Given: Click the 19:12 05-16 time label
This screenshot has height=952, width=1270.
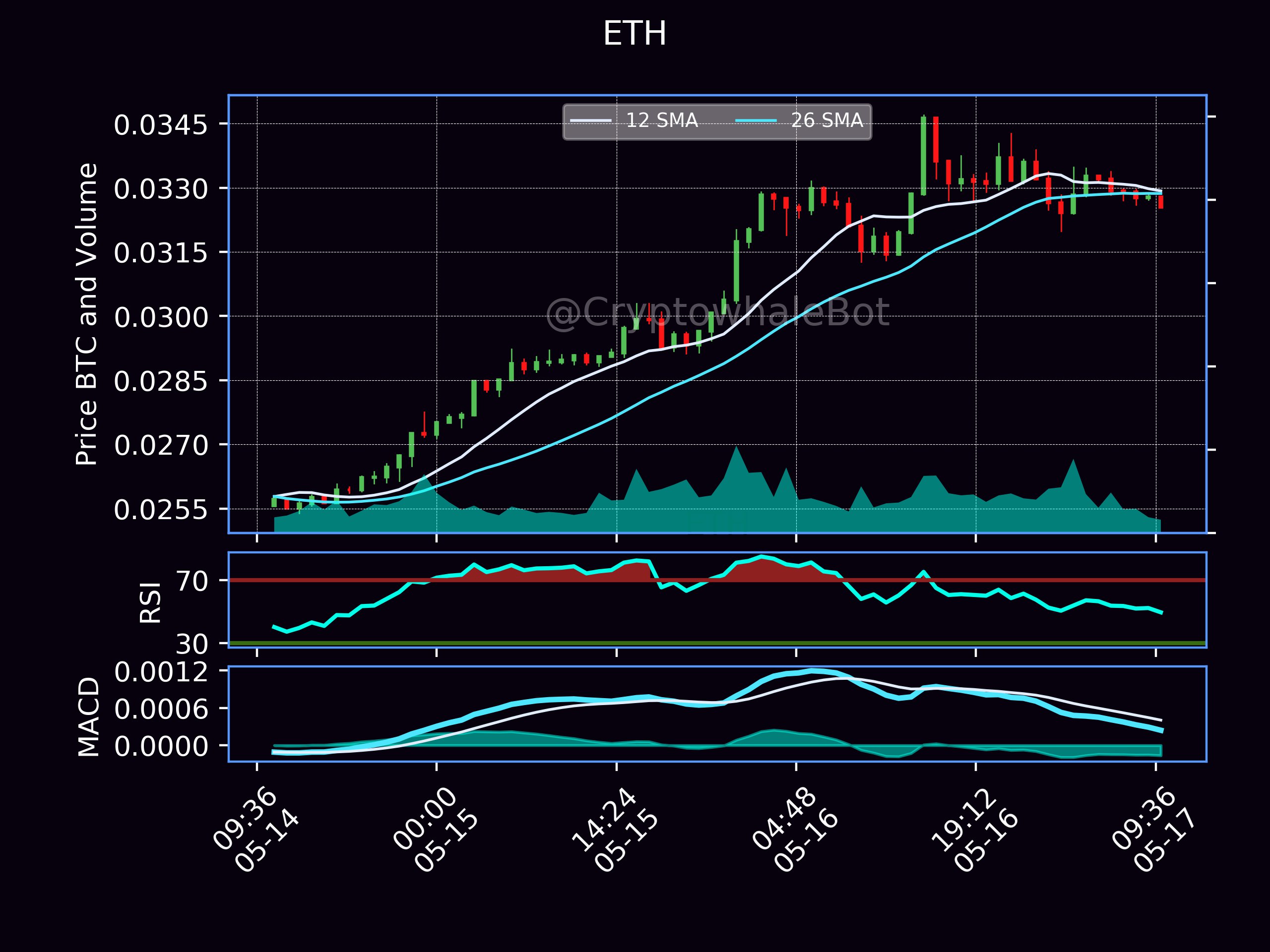Looking at the screenshot, I should click(974, 831).
